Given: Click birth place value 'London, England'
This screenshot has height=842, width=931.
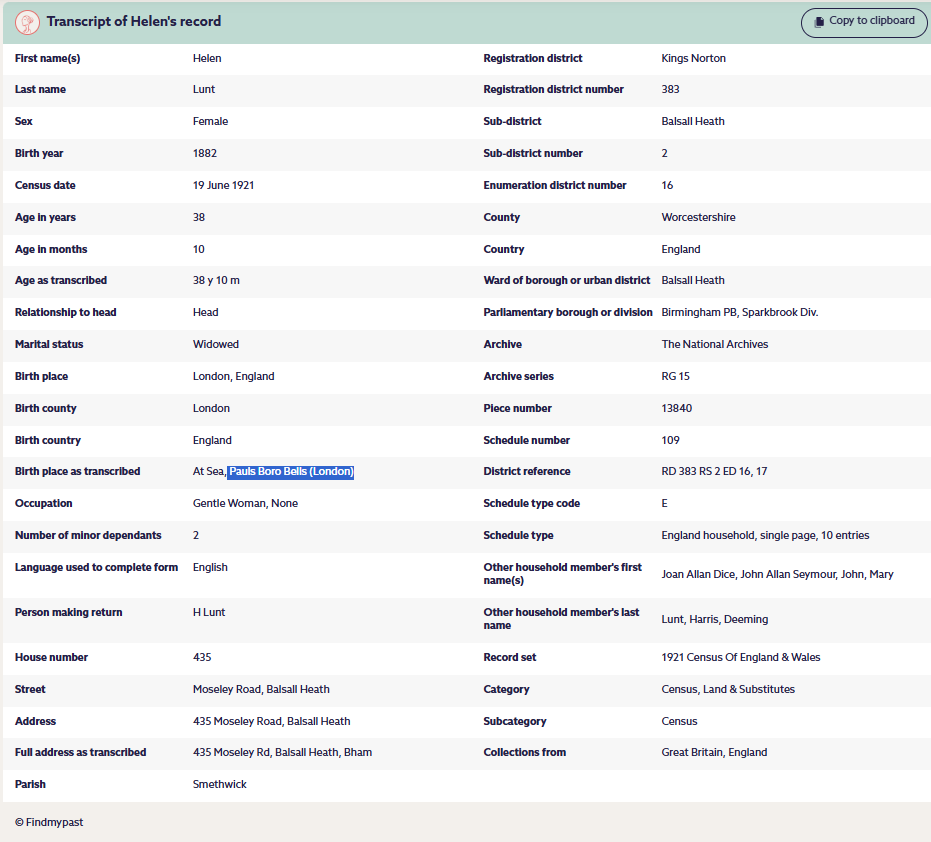Looking at the screenshot, I should [233, 376].
